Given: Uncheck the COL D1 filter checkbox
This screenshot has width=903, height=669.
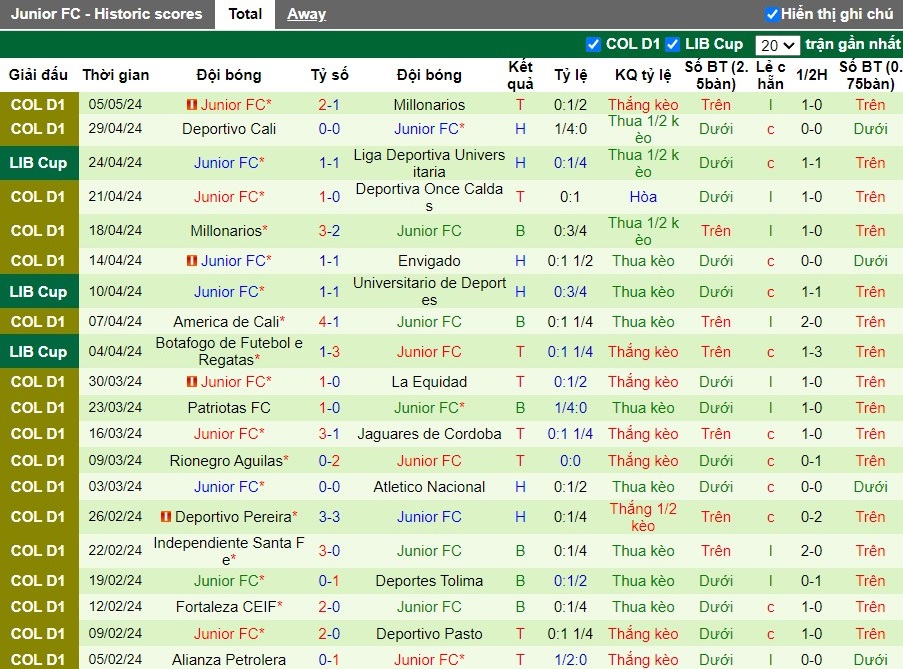Looking at the screenshot, I should click(x=593, y=44).
